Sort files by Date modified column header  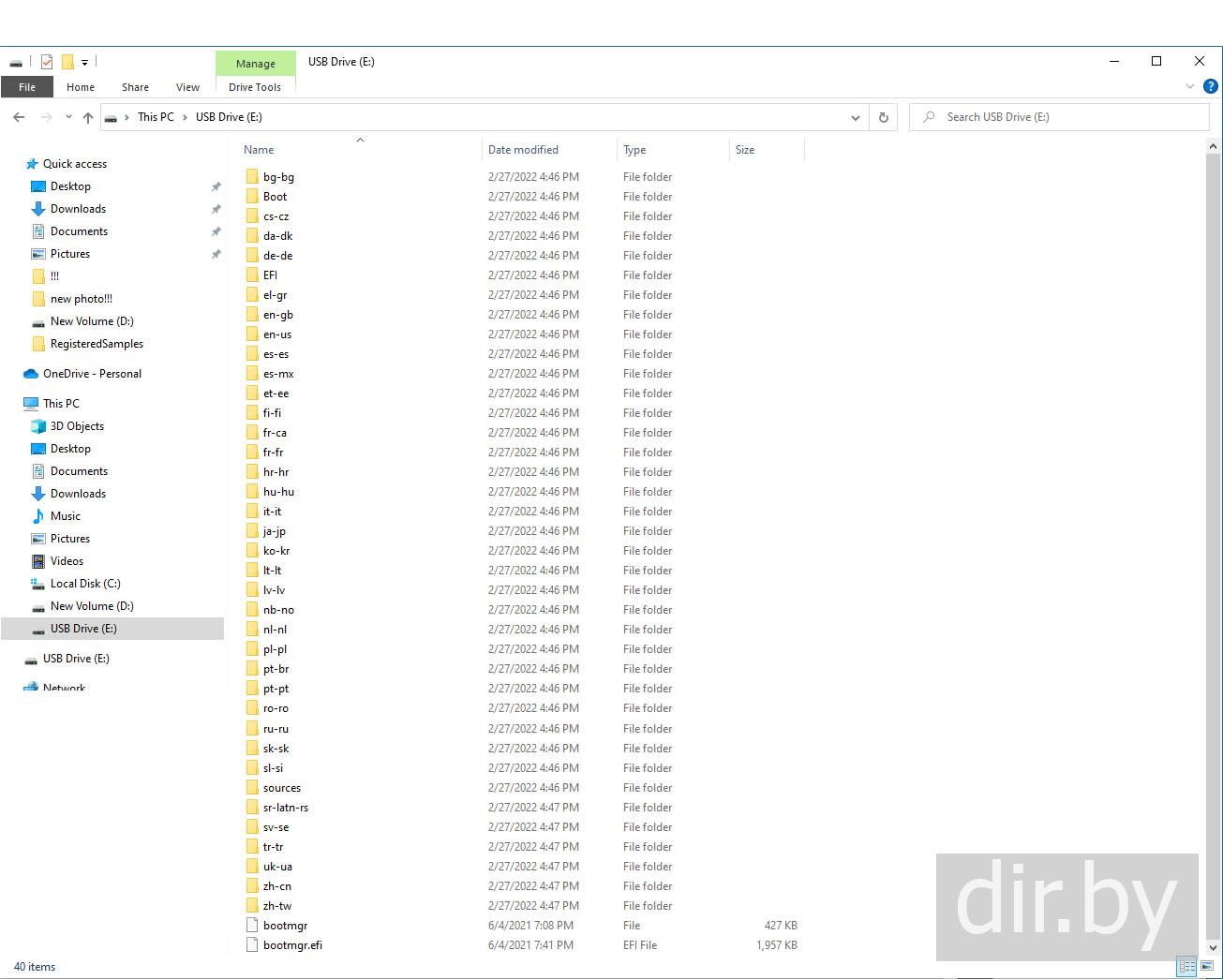tap(550, 150)
